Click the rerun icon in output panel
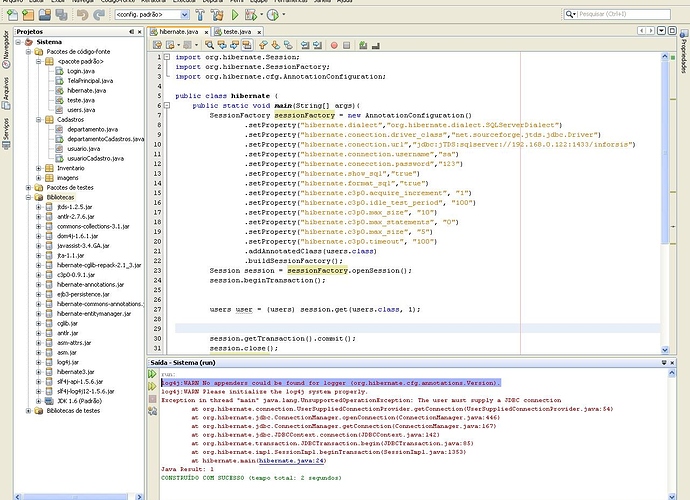 tap(153, 373)
